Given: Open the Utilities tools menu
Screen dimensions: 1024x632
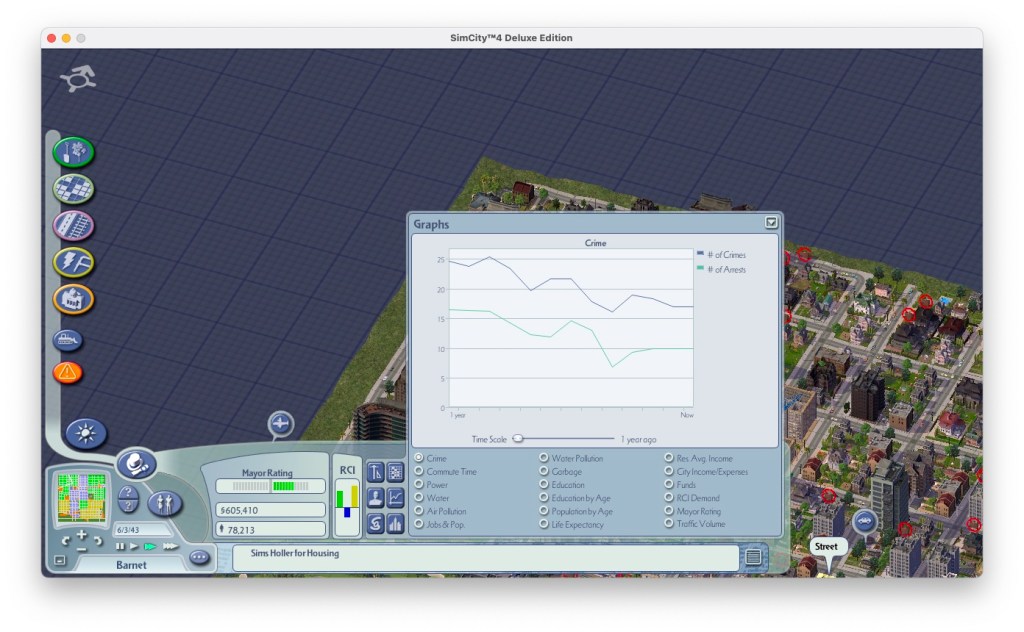Looking at the screenshot, I should pyautogui.click(x=73, y=262).
